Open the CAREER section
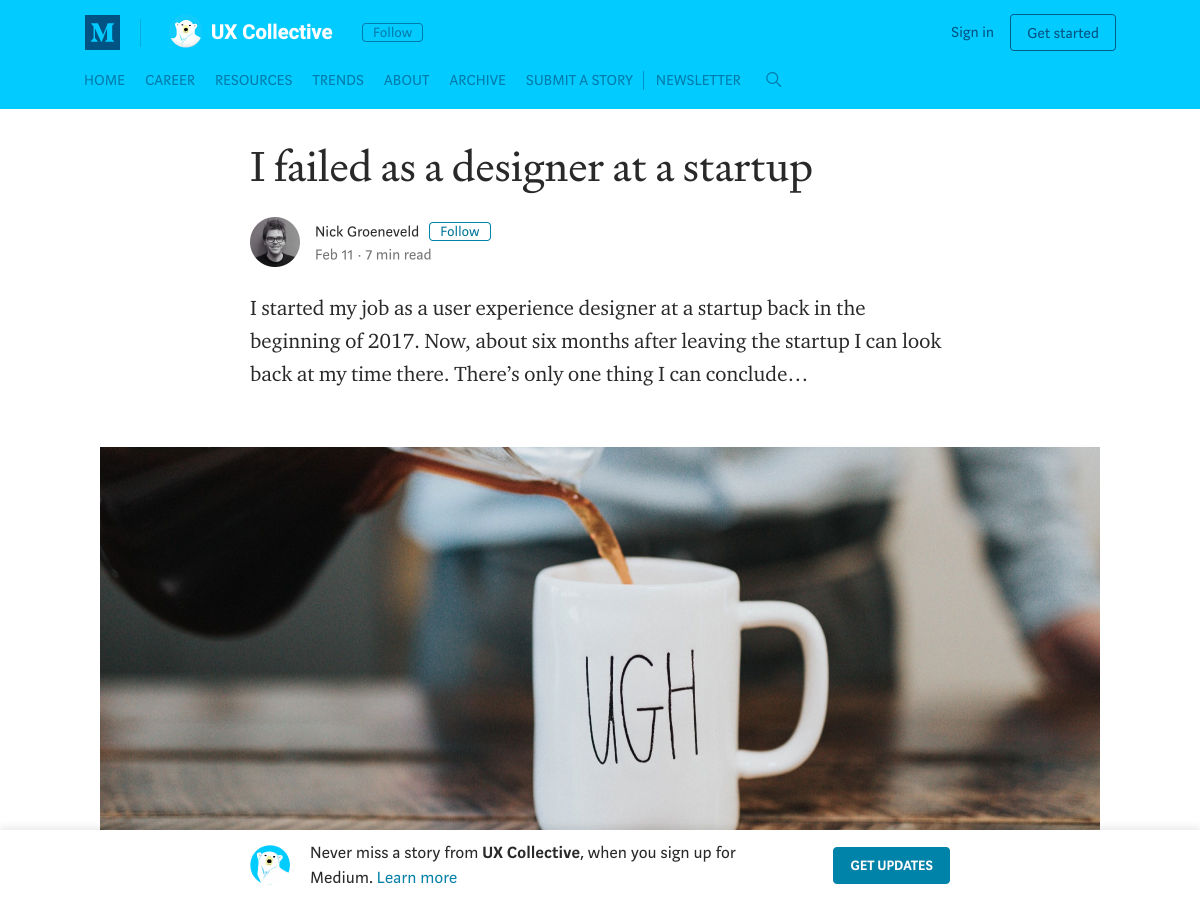 (170, 80)
